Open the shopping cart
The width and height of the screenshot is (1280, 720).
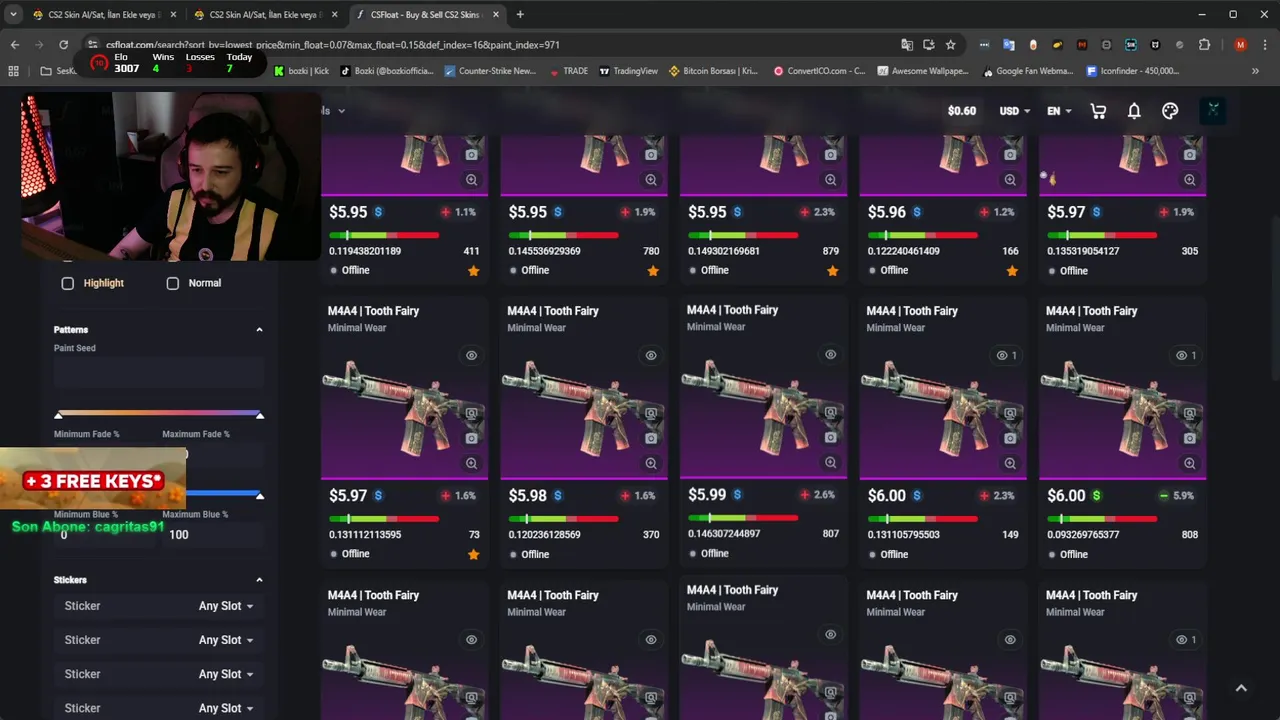(x=1098, y=111)
